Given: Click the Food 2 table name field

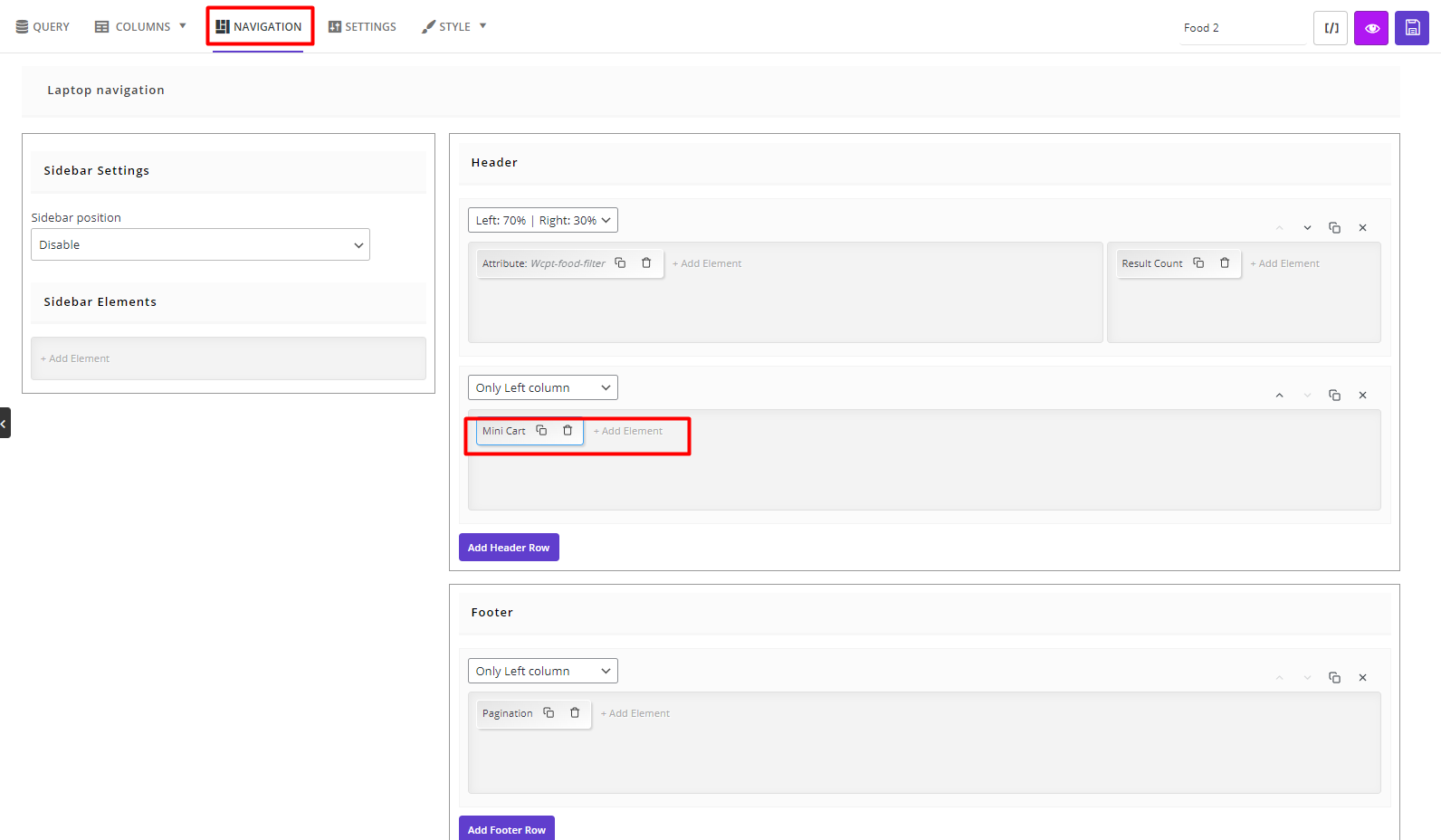Looking at the screenshot, I should (1240, 28).
